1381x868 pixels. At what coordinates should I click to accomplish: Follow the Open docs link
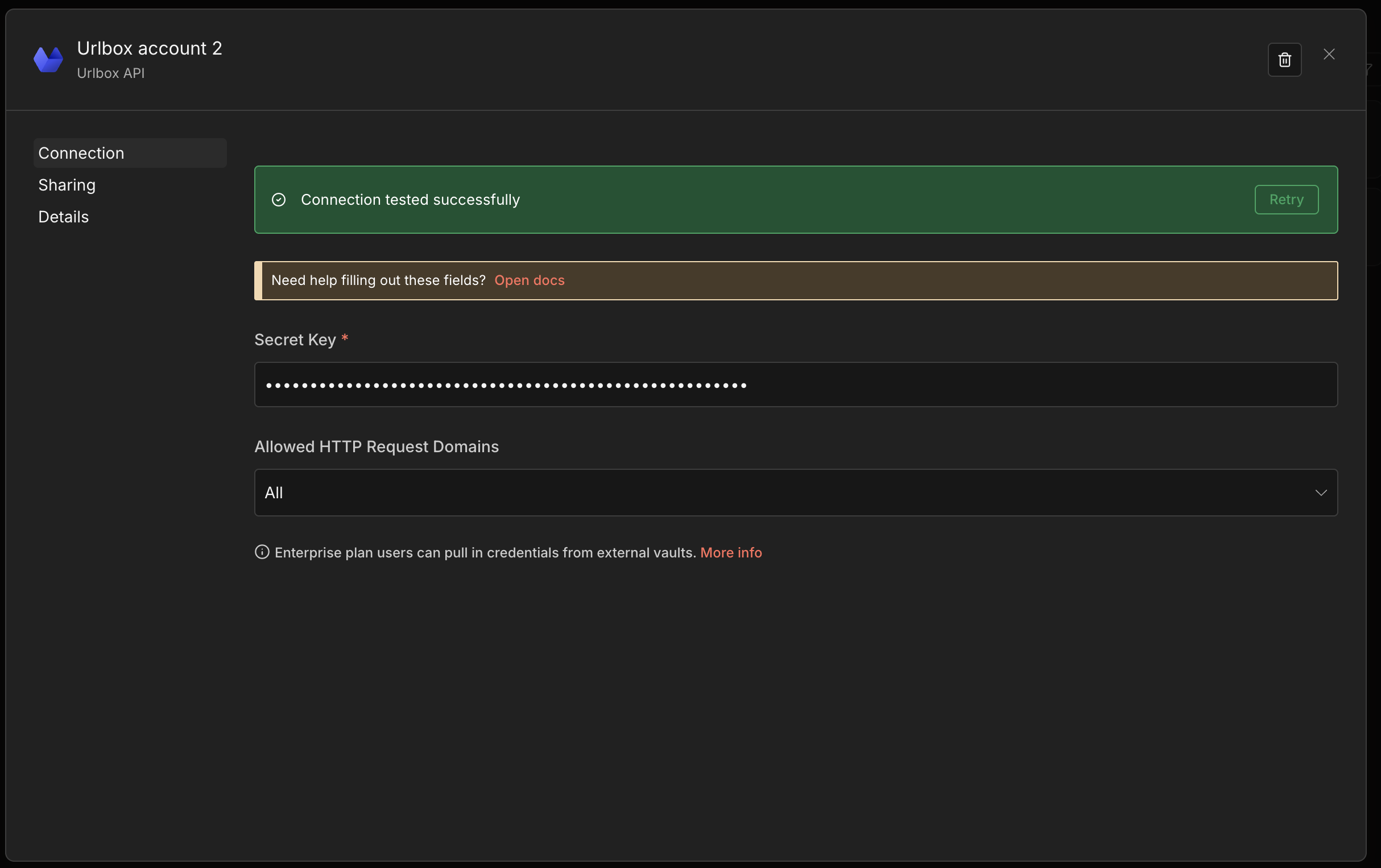click(529, 280)
